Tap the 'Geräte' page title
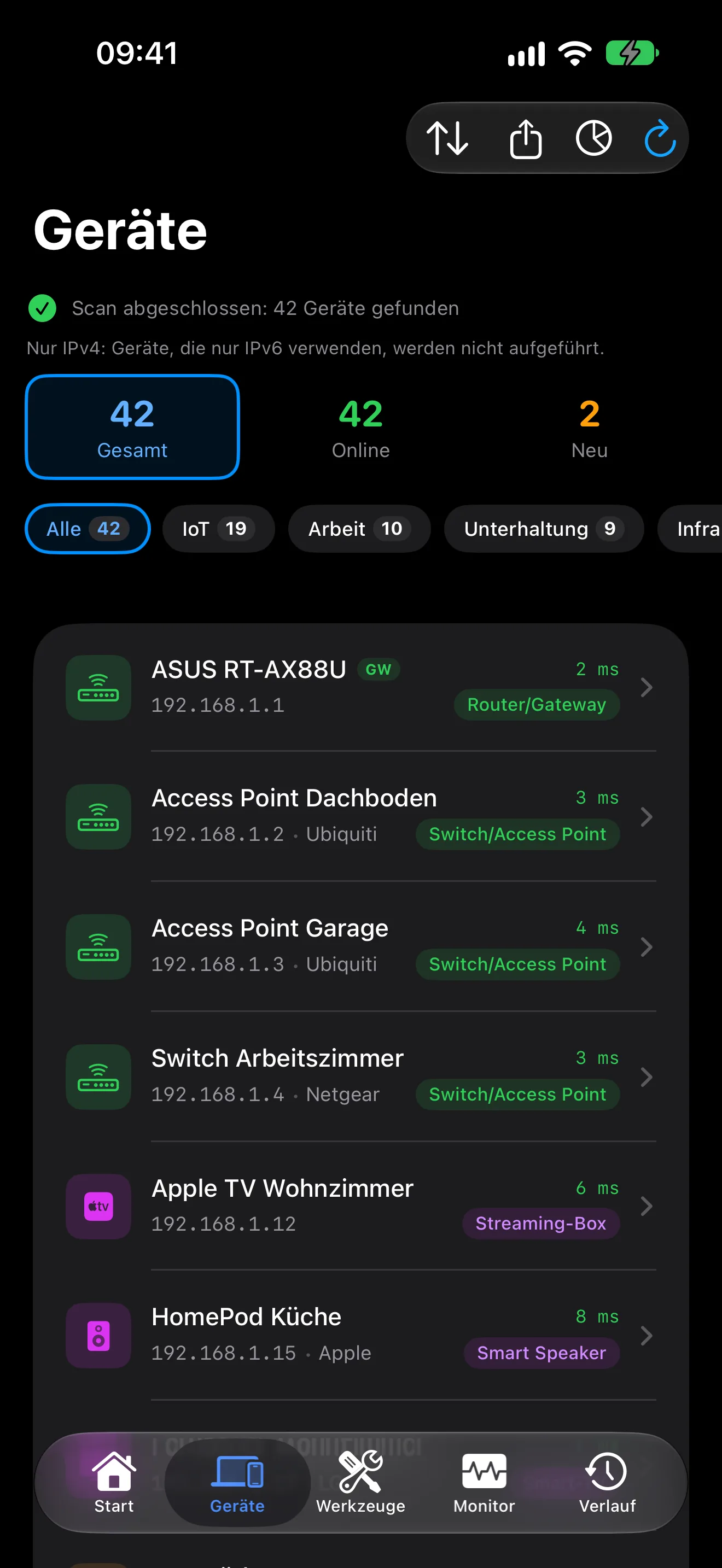722x1568 pixels. point(120,230)
